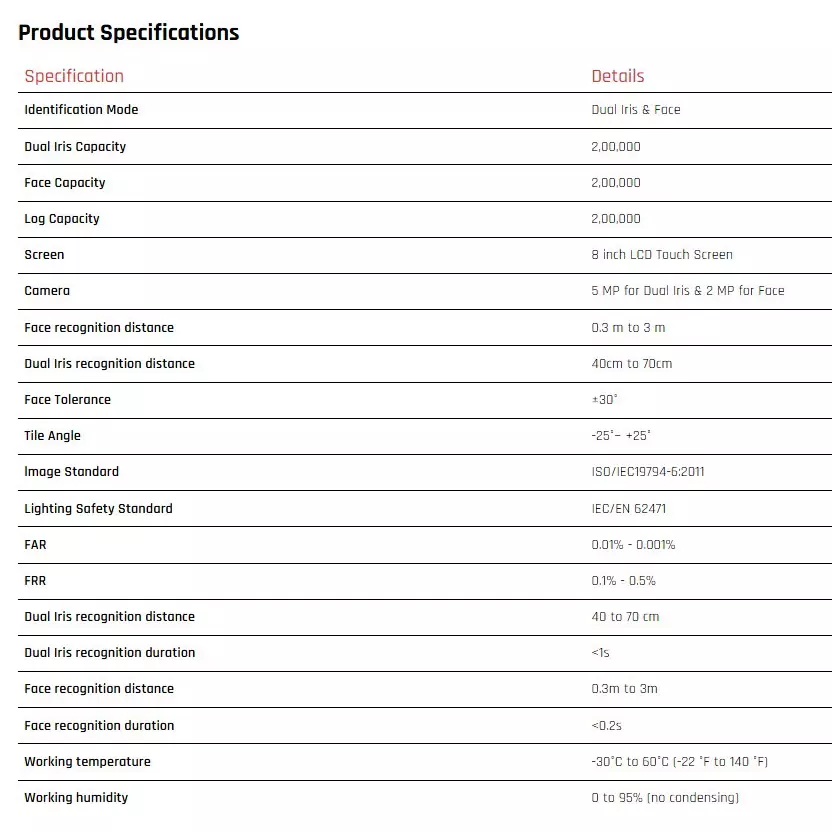Click the Working humidity value text
The image size is (832, 832).
tap(665, 798)
